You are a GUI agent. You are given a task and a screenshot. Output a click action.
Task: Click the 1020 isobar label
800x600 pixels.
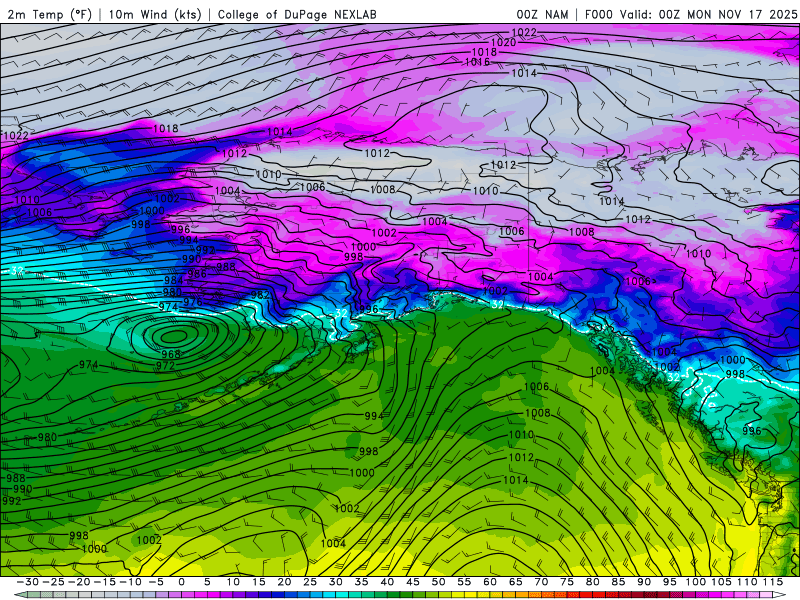coord(504,42)
